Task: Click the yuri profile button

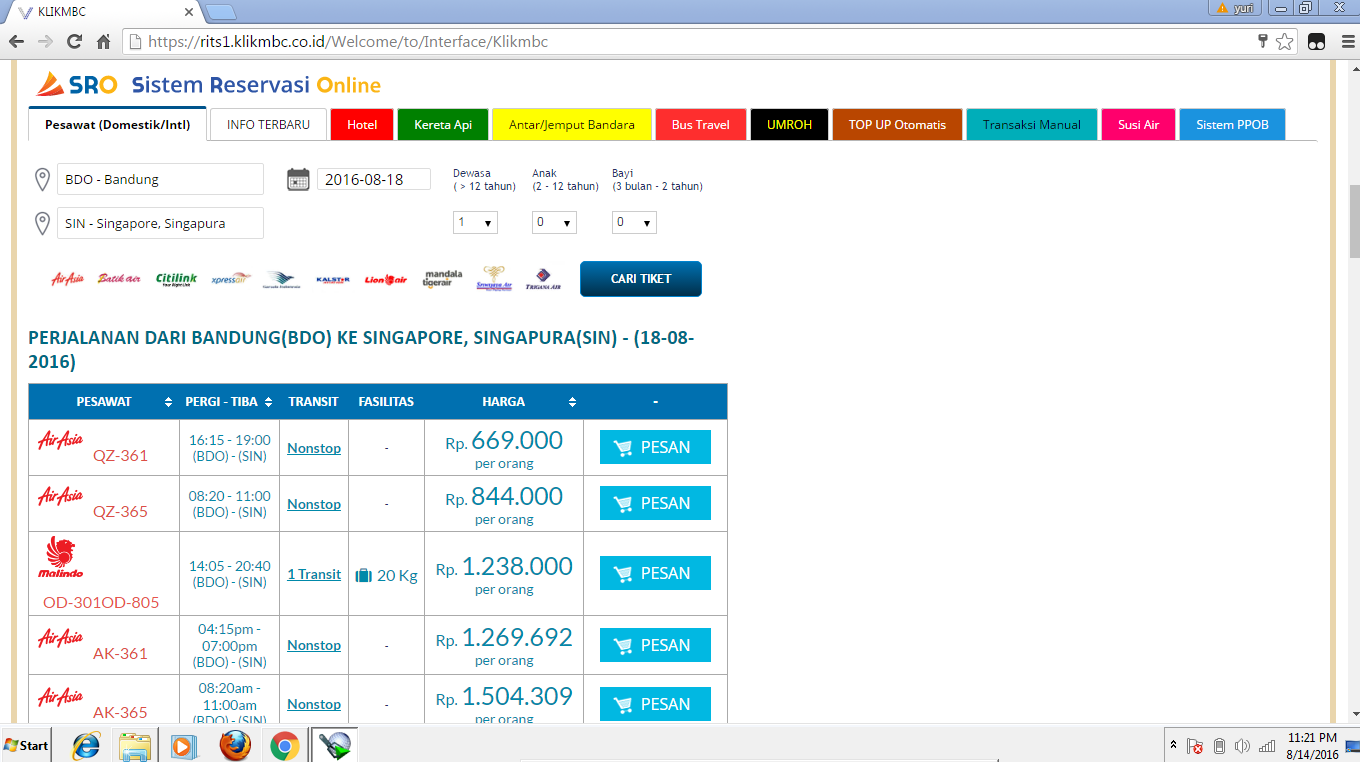Action: (x=1235, y=8)
